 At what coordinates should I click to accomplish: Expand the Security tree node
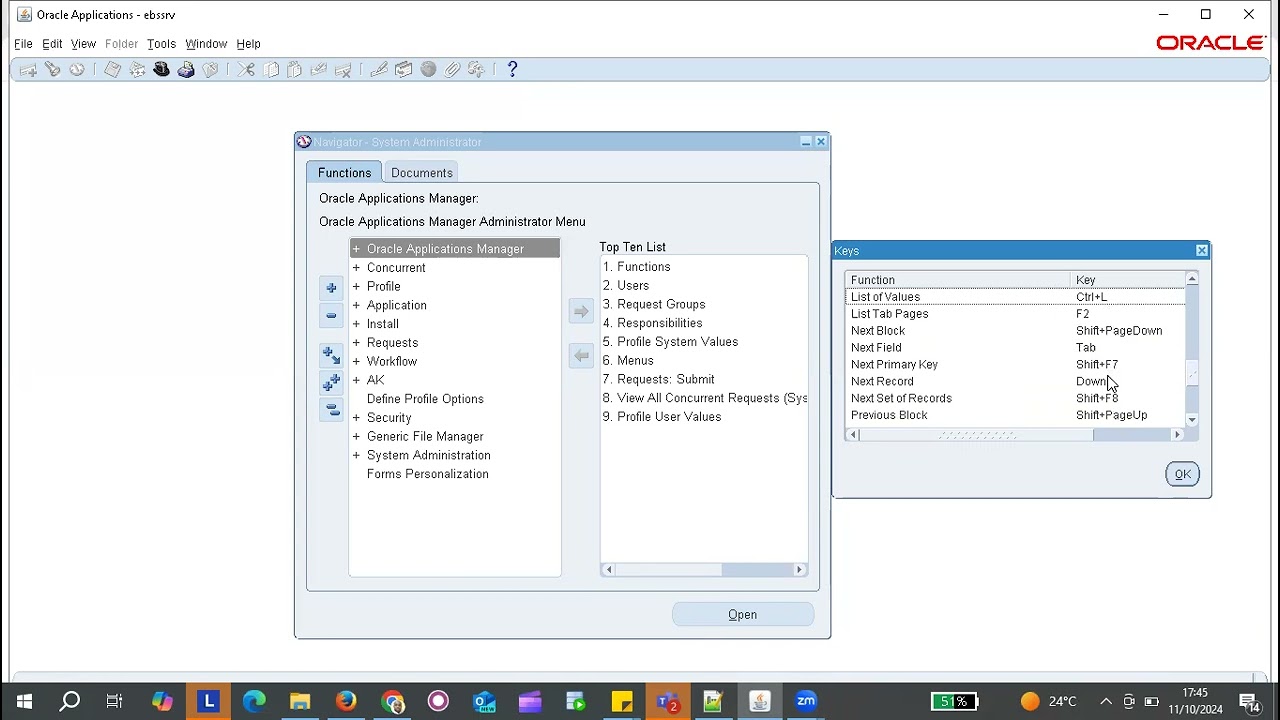click(356, 418)
